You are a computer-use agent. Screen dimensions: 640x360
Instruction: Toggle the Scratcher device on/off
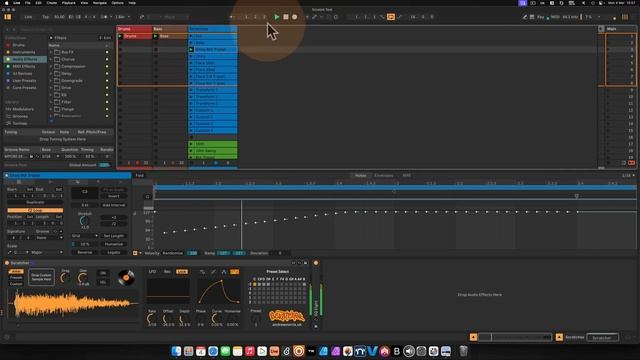click(x=7, y=263)
